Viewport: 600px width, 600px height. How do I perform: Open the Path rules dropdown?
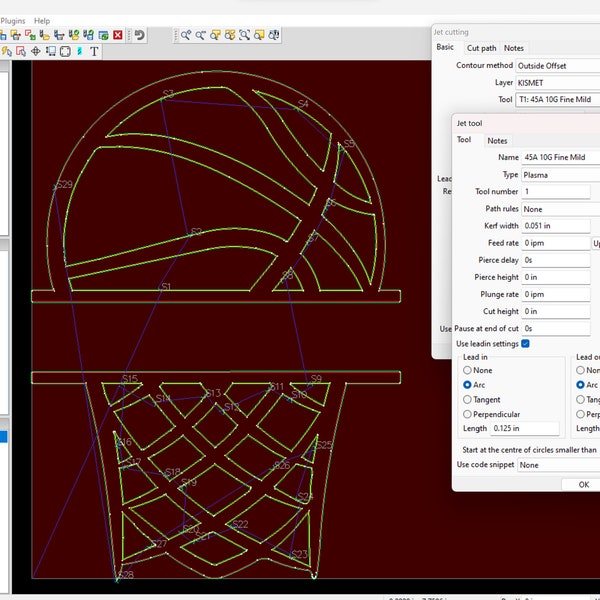561,209
